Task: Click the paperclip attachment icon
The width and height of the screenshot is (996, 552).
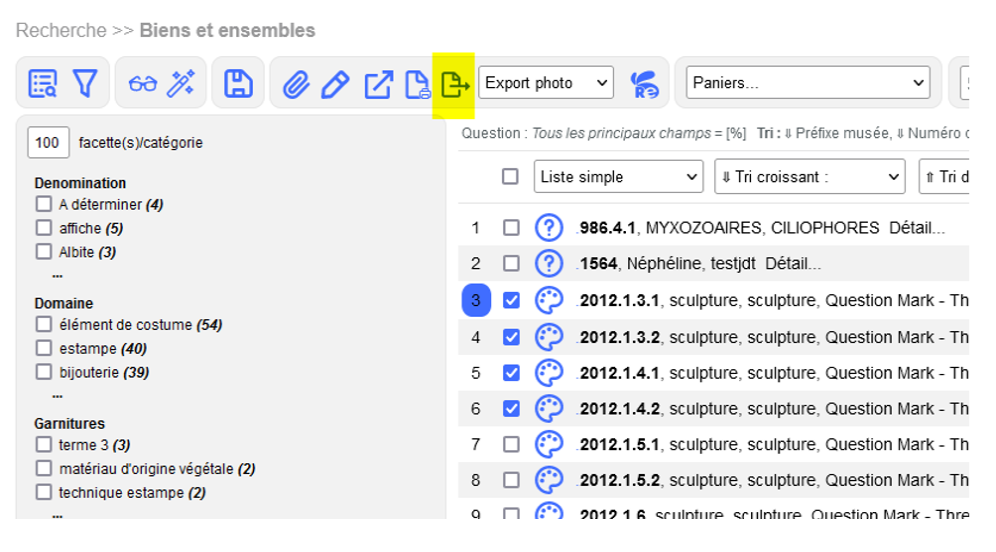Action: coord(295,84)
